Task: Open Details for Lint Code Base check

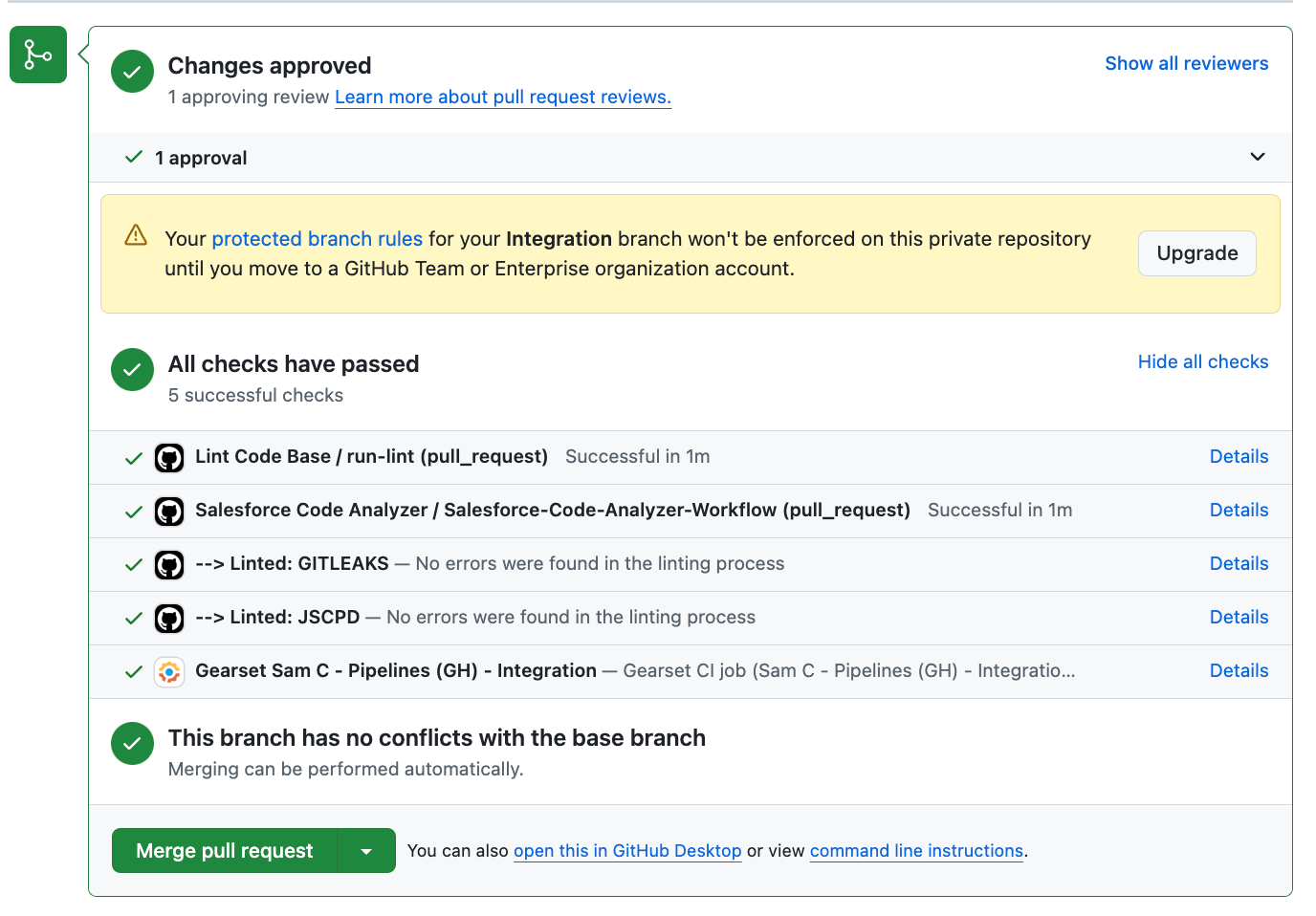Action: [1239, 456]
